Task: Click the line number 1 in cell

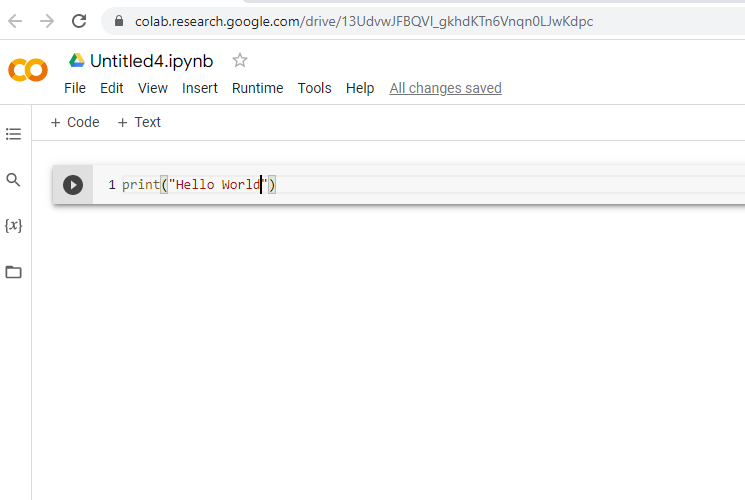Action: [112, 184]
